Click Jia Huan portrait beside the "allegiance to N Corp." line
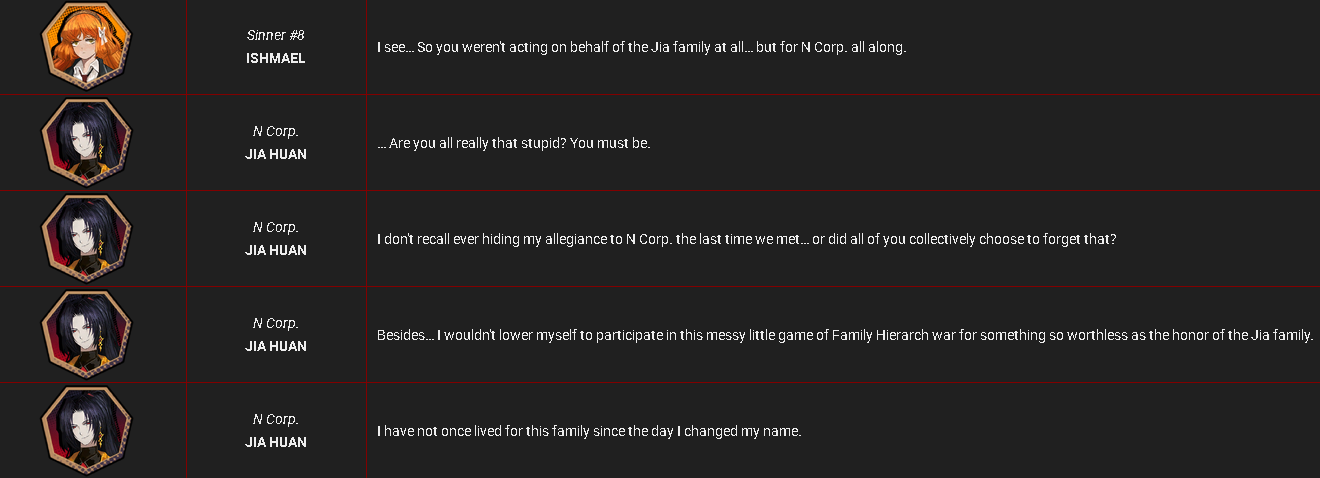Image resolution: width=1320 pixels, height=478 pixels. pos(87,239)
